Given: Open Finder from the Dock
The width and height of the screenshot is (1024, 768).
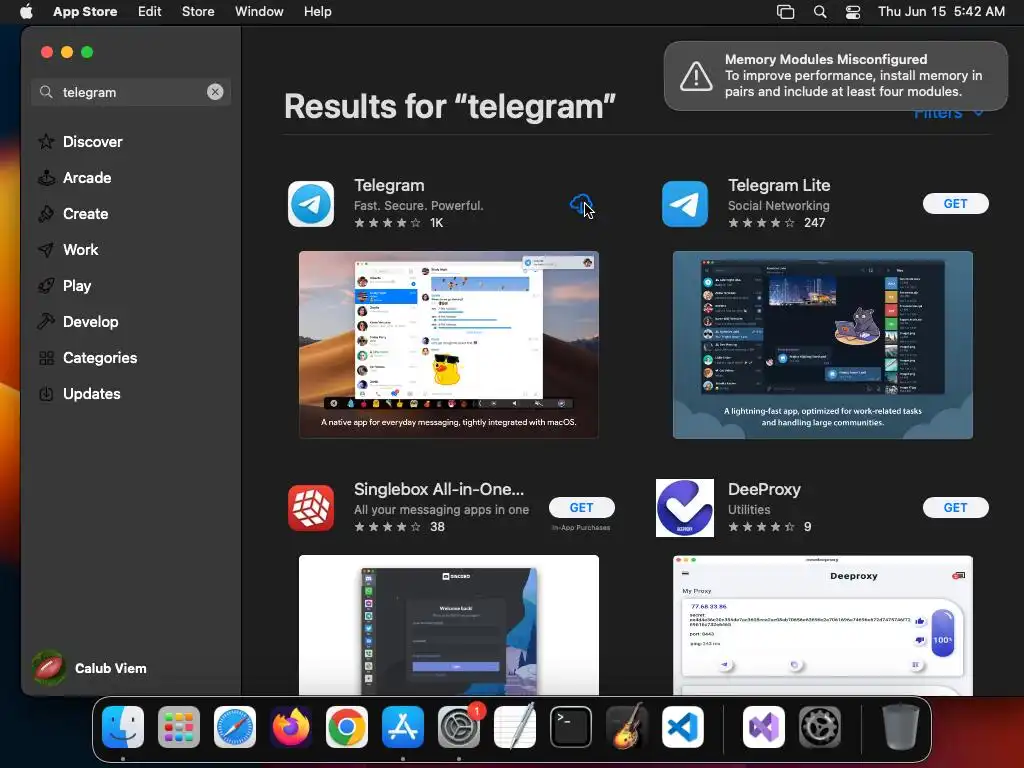Looking at the screenshot, I should click(x=123, y=727).
